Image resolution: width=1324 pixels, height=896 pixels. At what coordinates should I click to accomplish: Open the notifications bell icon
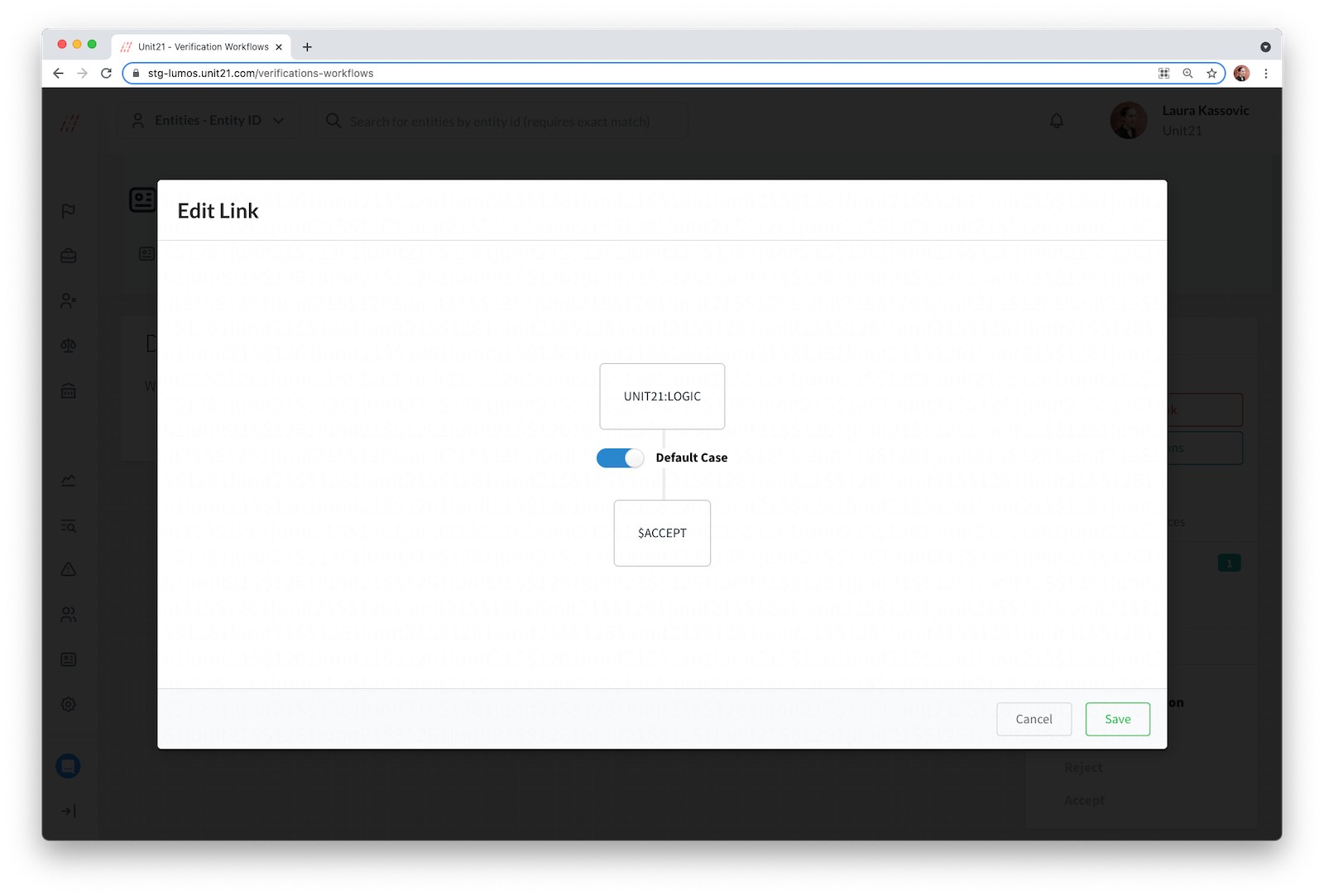(1057, 121)
